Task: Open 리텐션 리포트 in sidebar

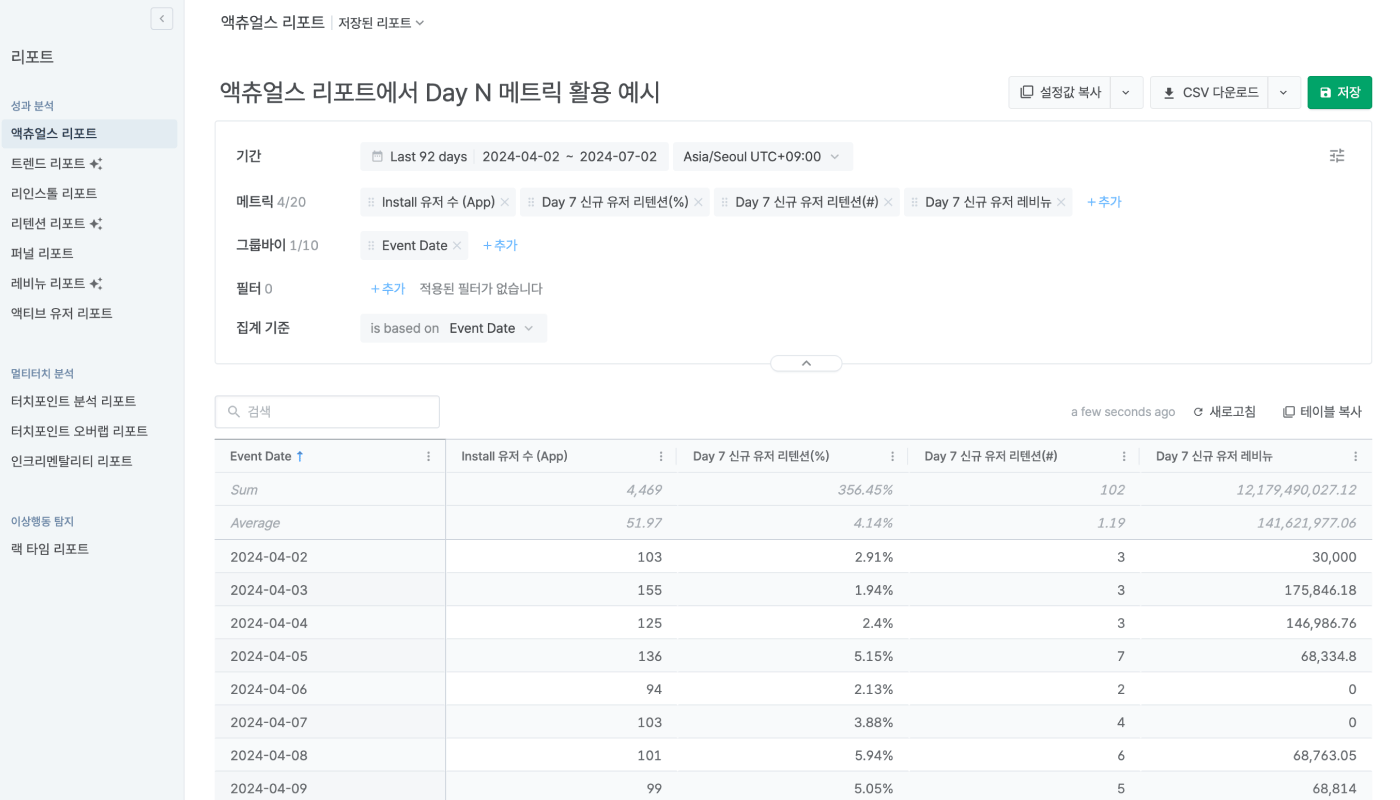Action: coord(89,223)
